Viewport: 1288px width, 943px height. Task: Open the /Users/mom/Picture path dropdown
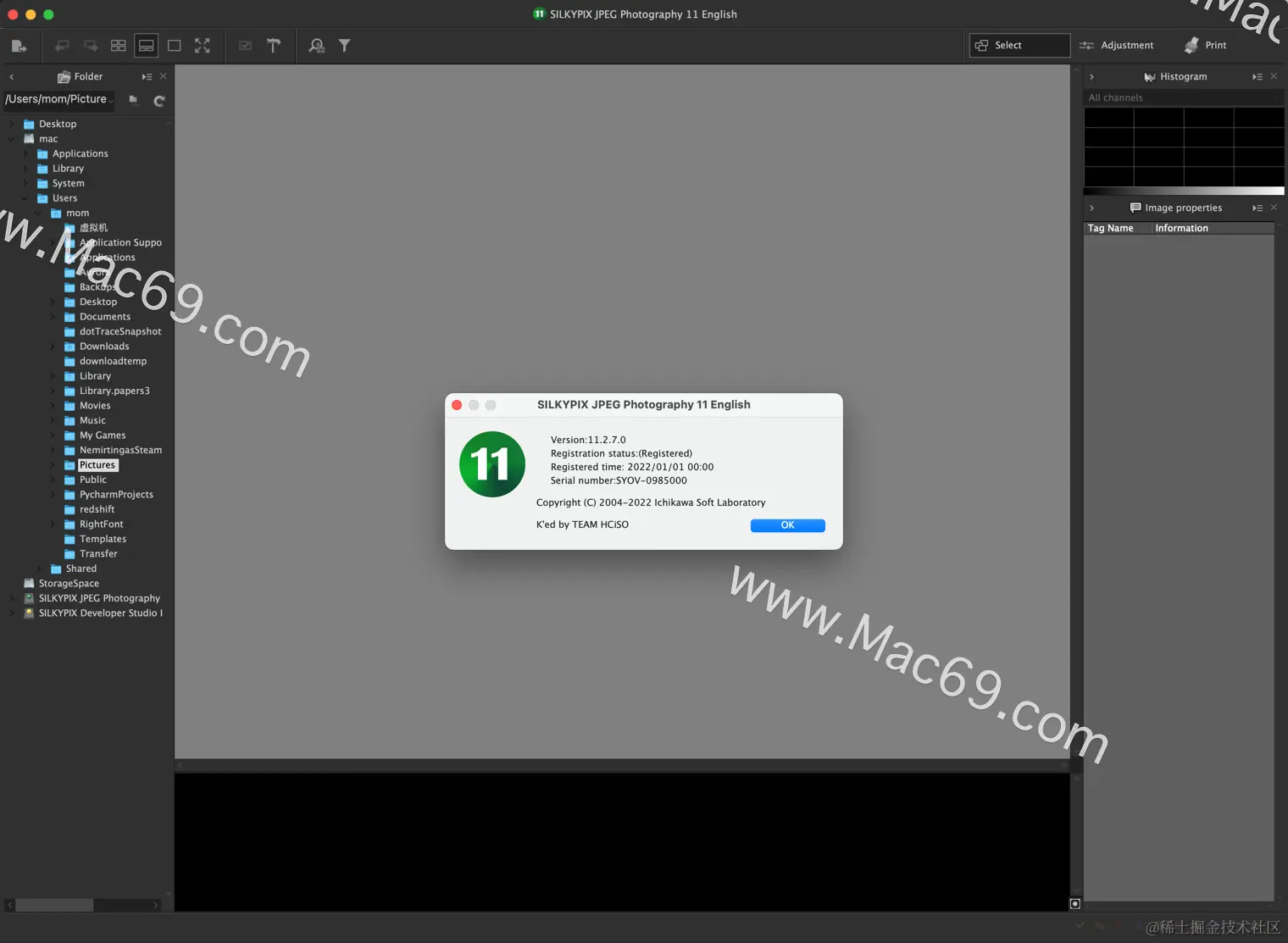(x=59, y=100)
